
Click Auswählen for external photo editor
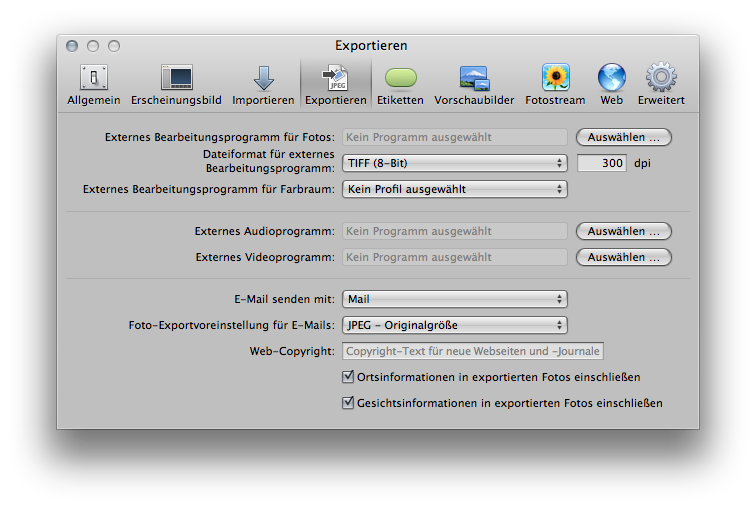pos(623,137)
